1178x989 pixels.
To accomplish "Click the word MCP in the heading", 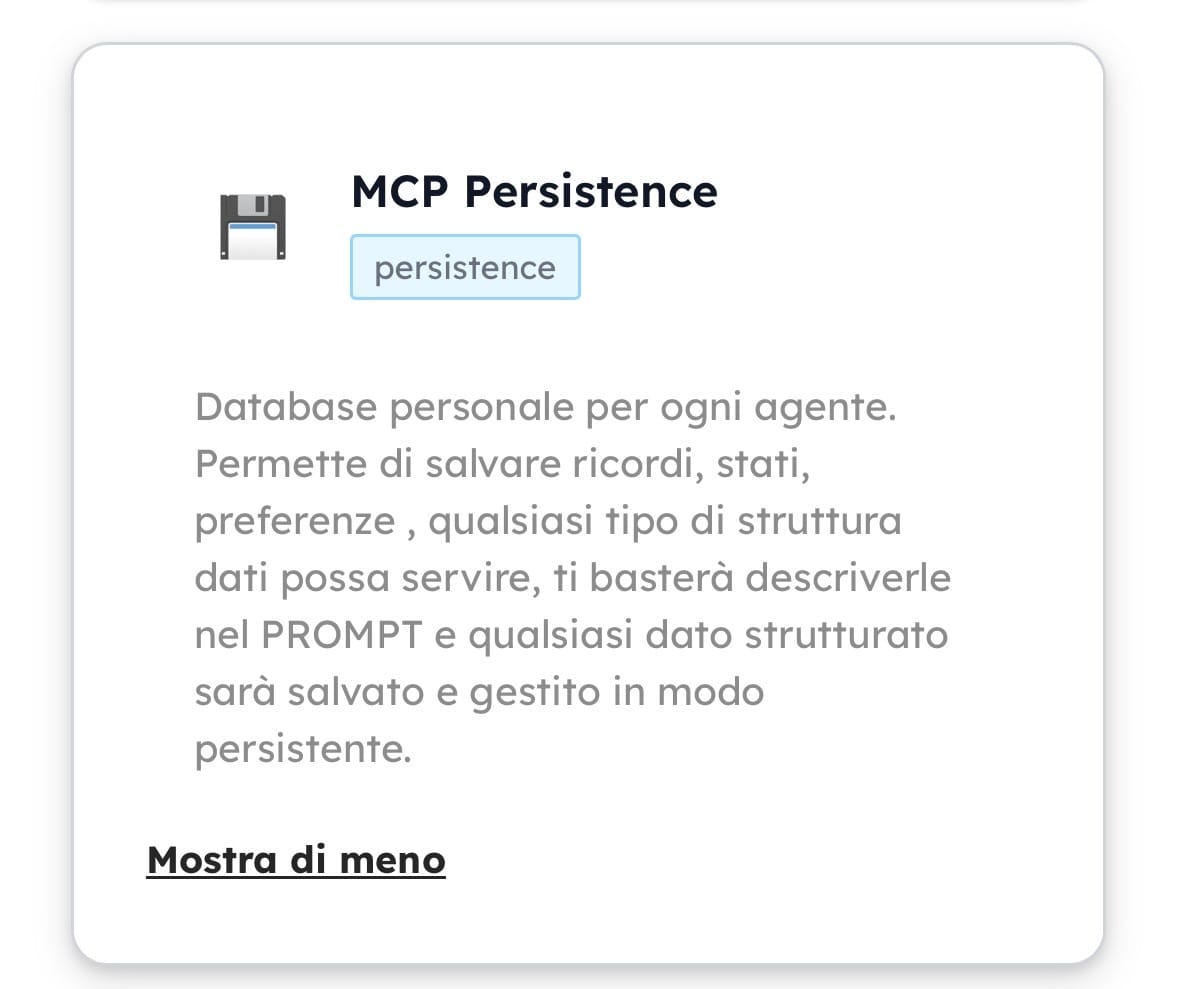I will [400, 191].
